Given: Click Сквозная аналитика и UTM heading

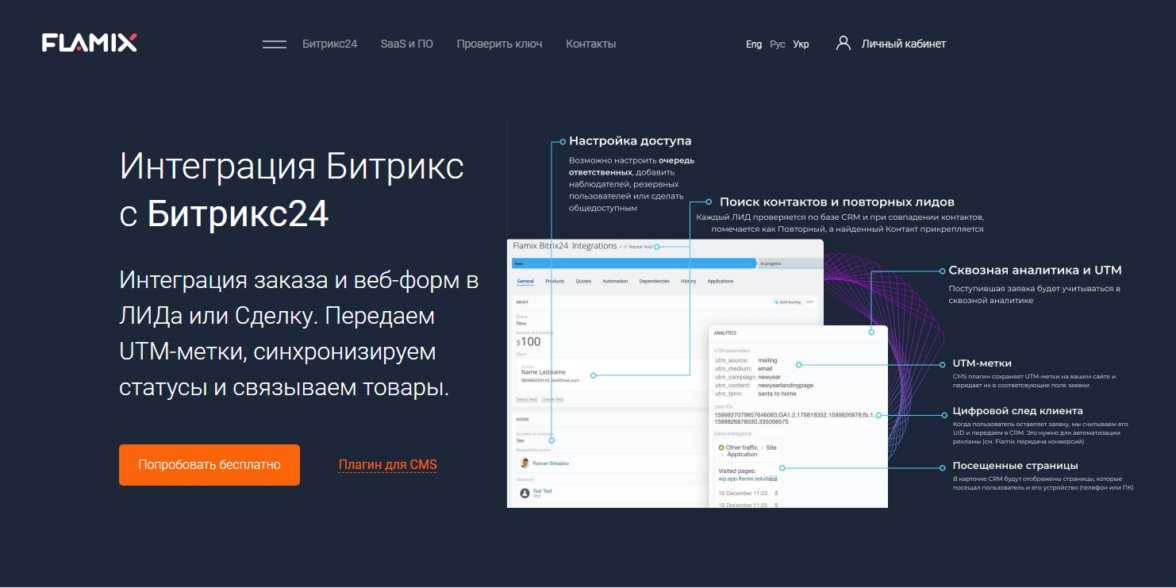Looking at the screenshot, I should [1035, 270].
